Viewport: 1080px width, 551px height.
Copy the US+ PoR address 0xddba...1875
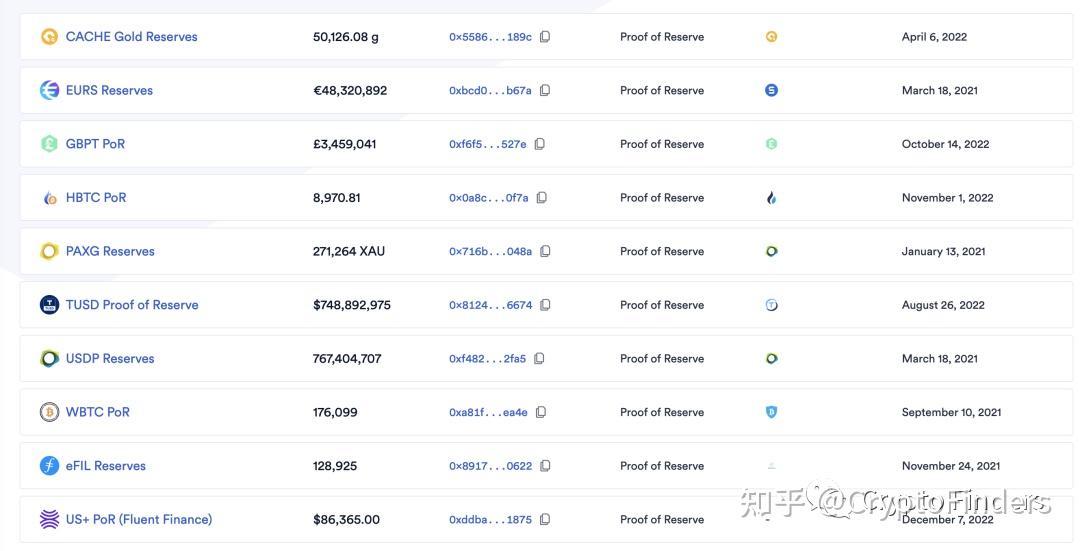pos(545,520)
